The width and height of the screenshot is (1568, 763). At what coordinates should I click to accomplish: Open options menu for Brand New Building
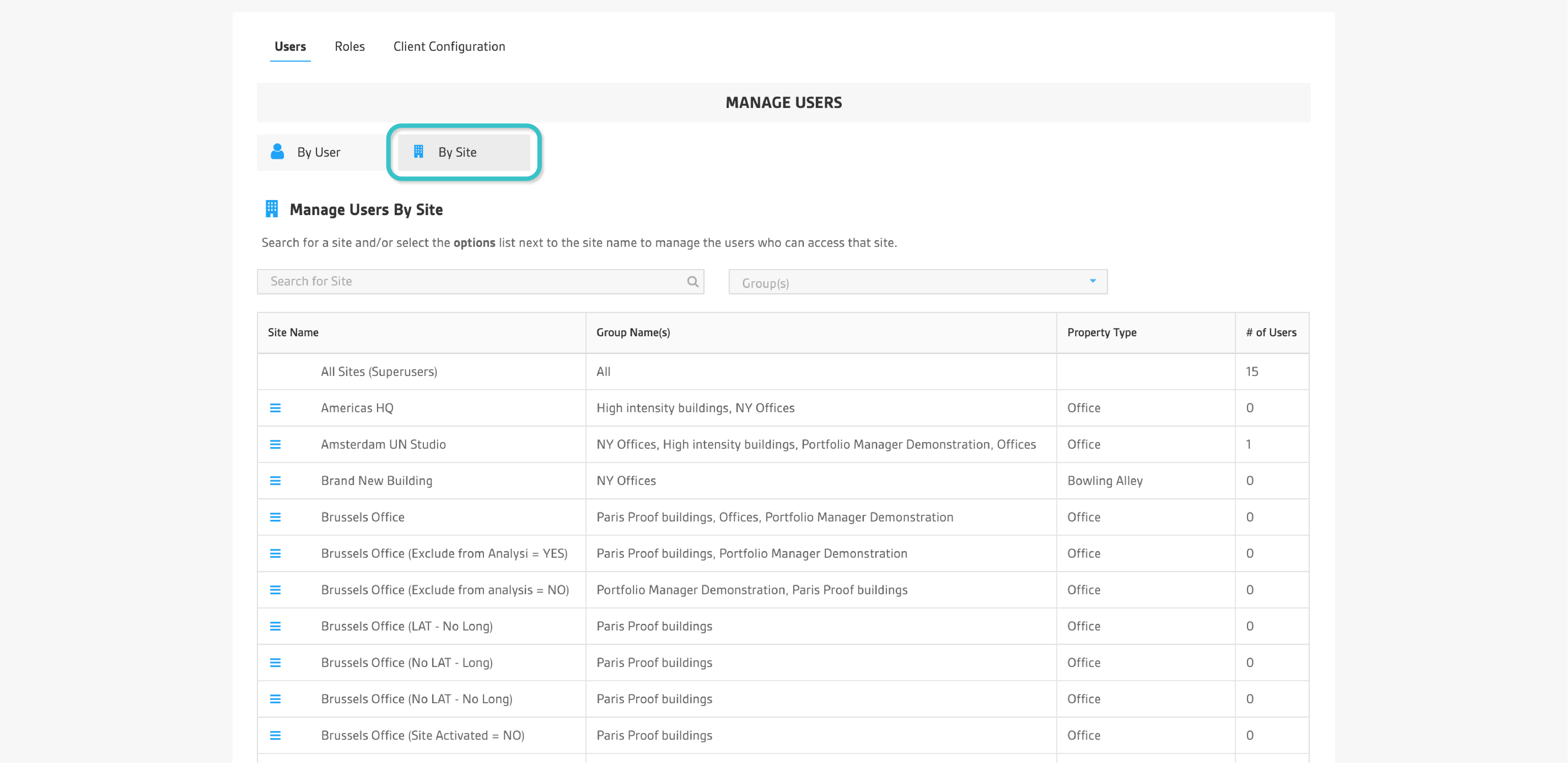[275, 481]
